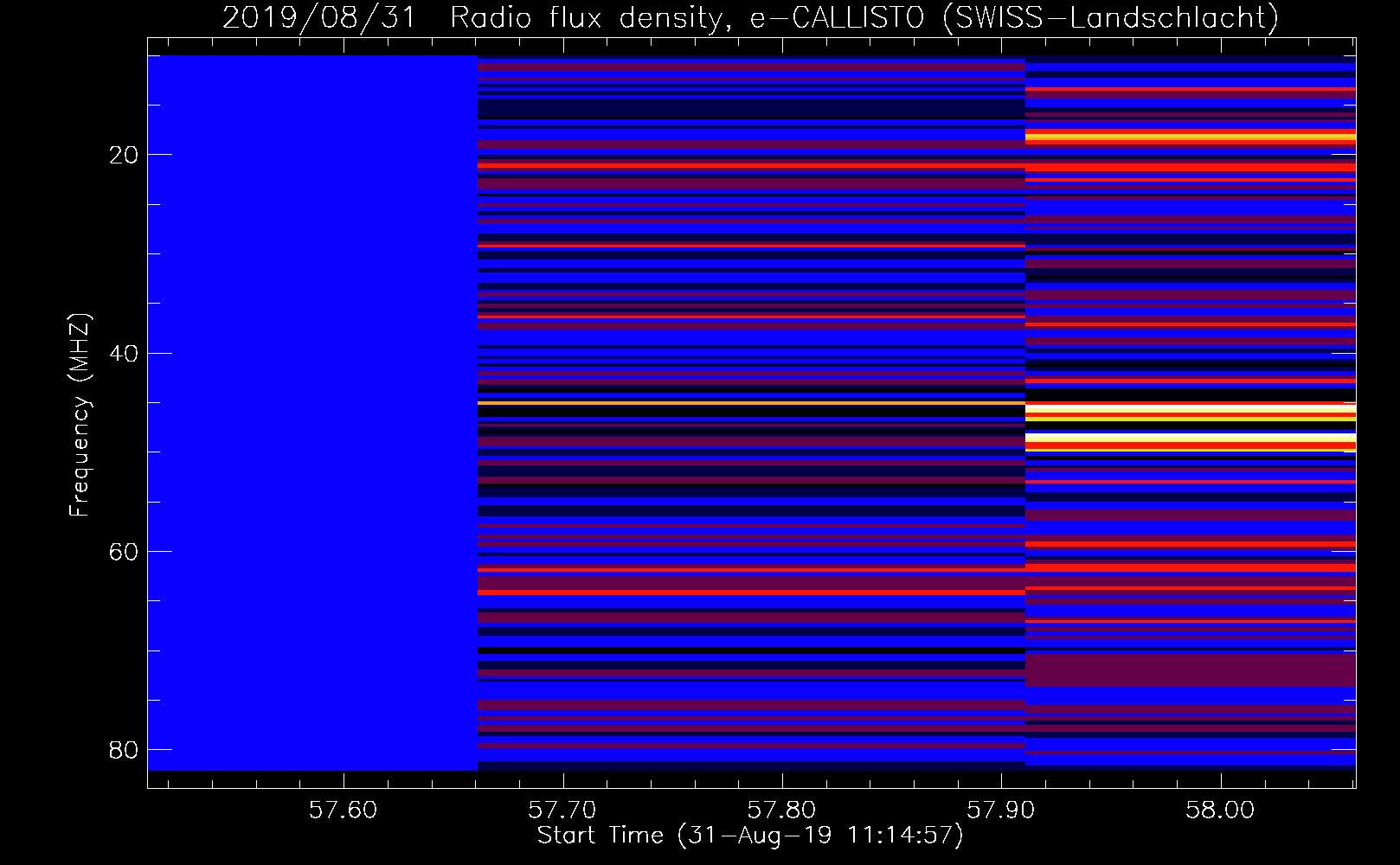Click the plot title "Radio flux density, e-CALLISTO"

(x=687, y=17)
